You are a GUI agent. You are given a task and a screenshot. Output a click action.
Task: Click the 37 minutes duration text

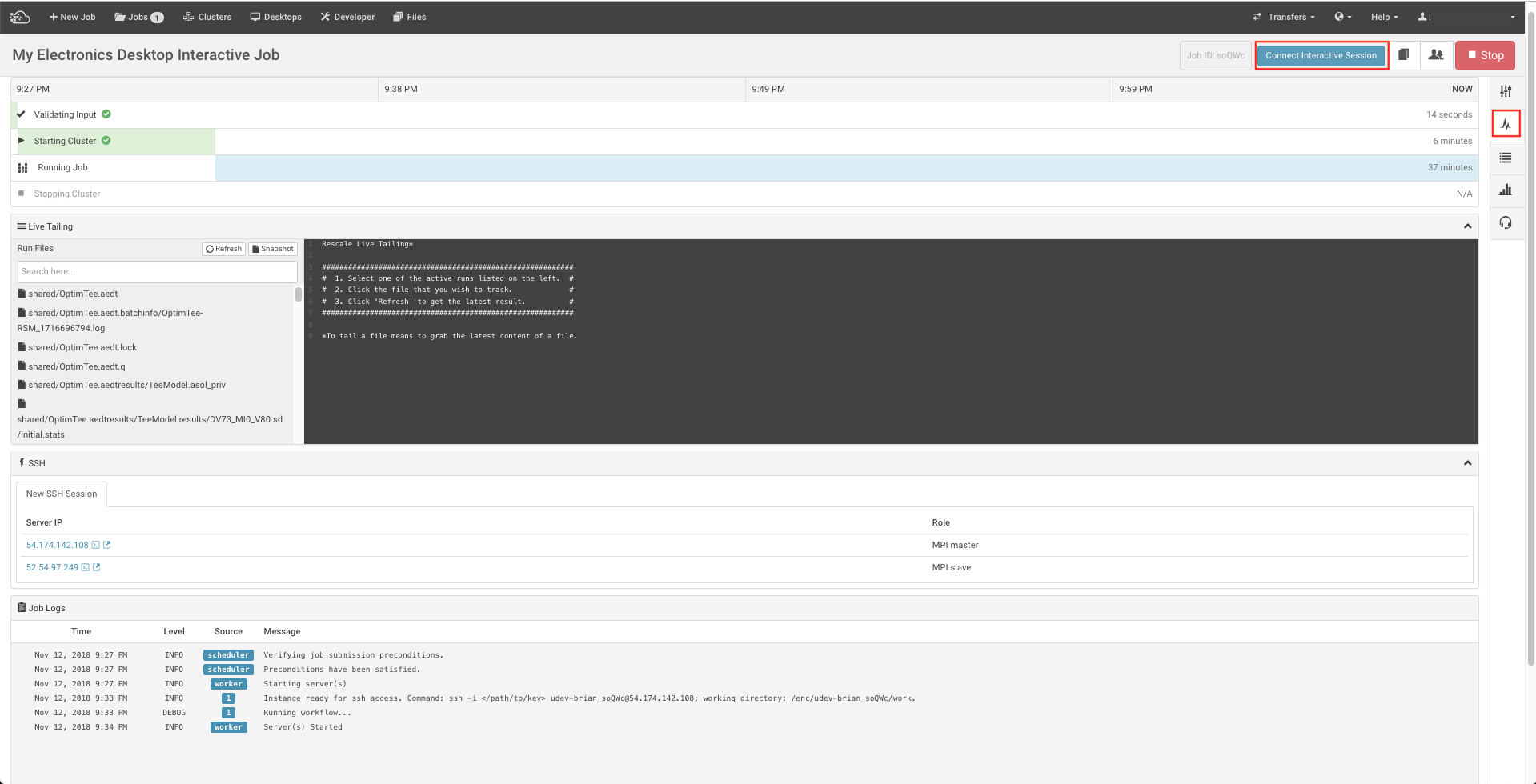(1450, 167)
